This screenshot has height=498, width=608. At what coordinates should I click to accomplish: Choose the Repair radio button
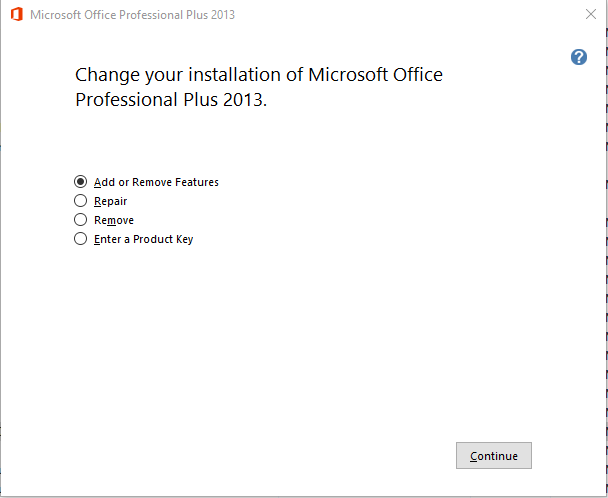click(x=81, y=201)
